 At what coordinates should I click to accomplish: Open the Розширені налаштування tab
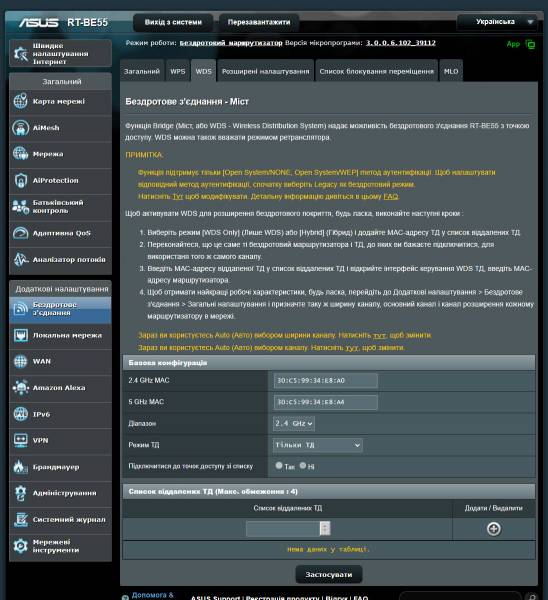(266, 71)
